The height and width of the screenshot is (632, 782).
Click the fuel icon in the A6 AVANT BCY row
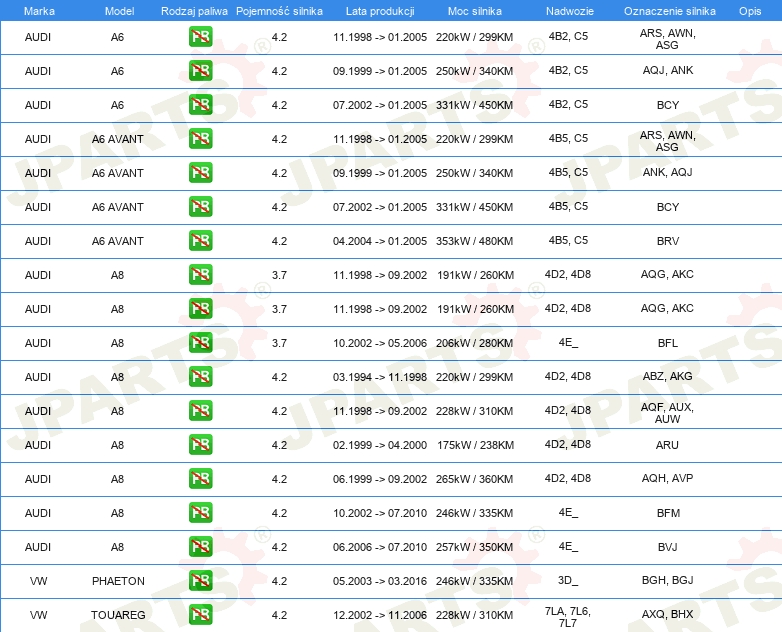[x=200, y=207]
